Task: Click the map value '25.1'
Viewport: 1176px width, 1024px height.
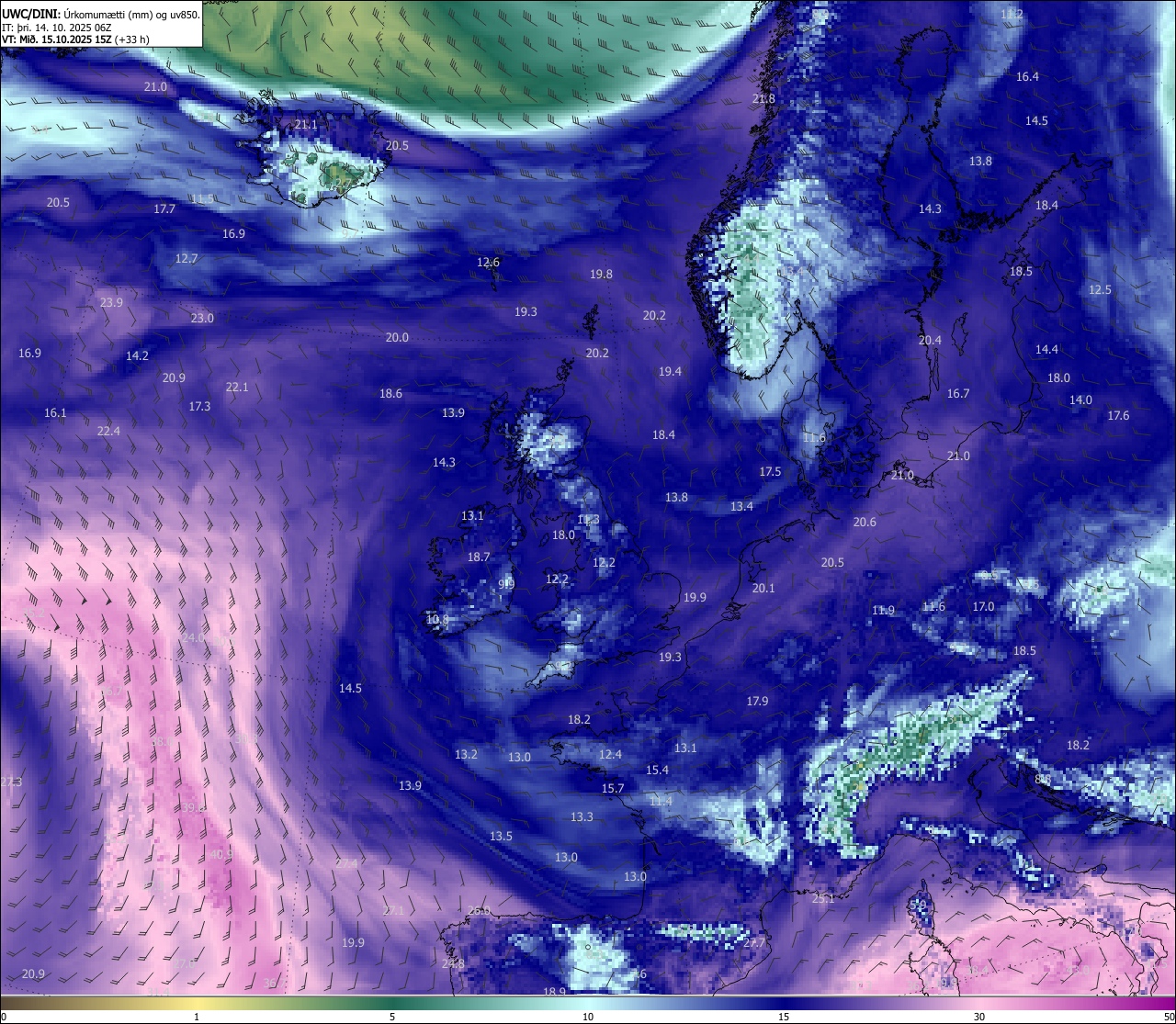Action: (x=823, y=899)
